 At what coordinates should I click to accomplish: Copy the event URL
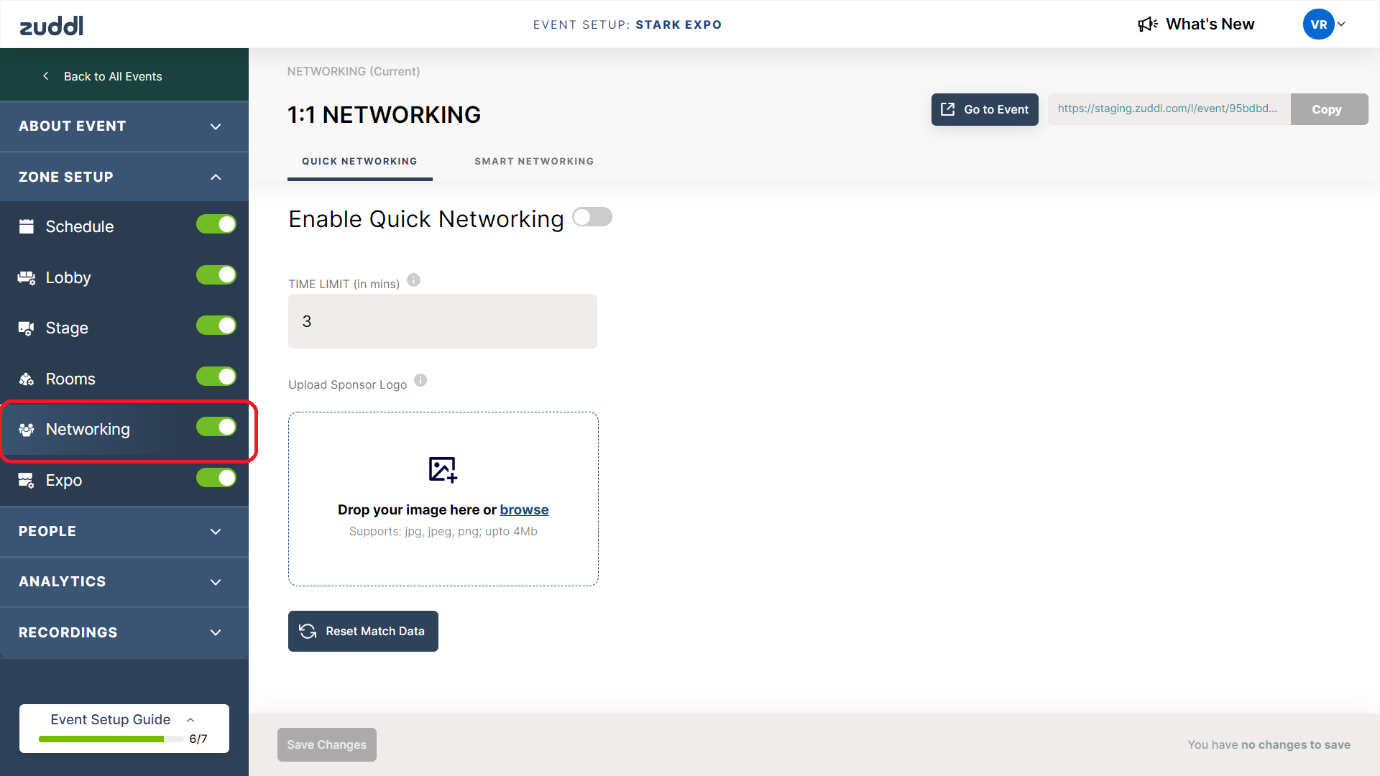(1329, 110)
